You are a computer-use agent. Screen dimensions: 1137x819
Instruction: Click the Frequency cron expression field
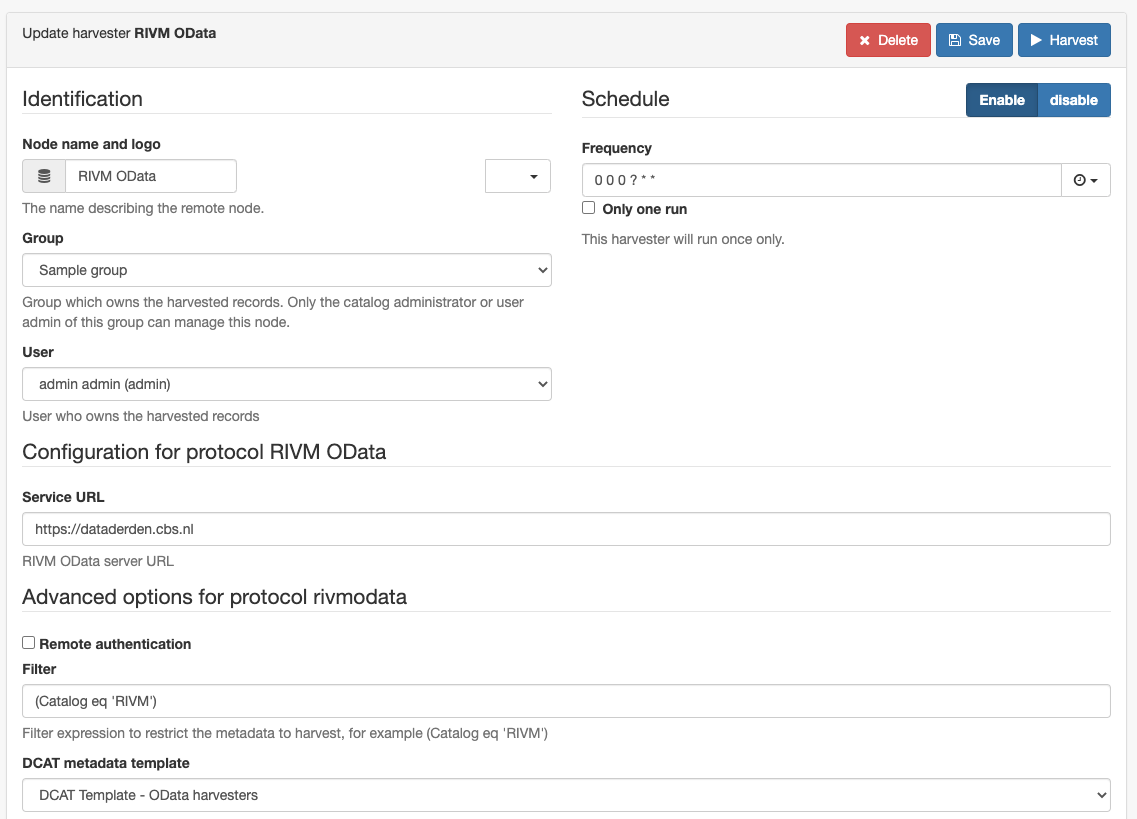(822, 180)
